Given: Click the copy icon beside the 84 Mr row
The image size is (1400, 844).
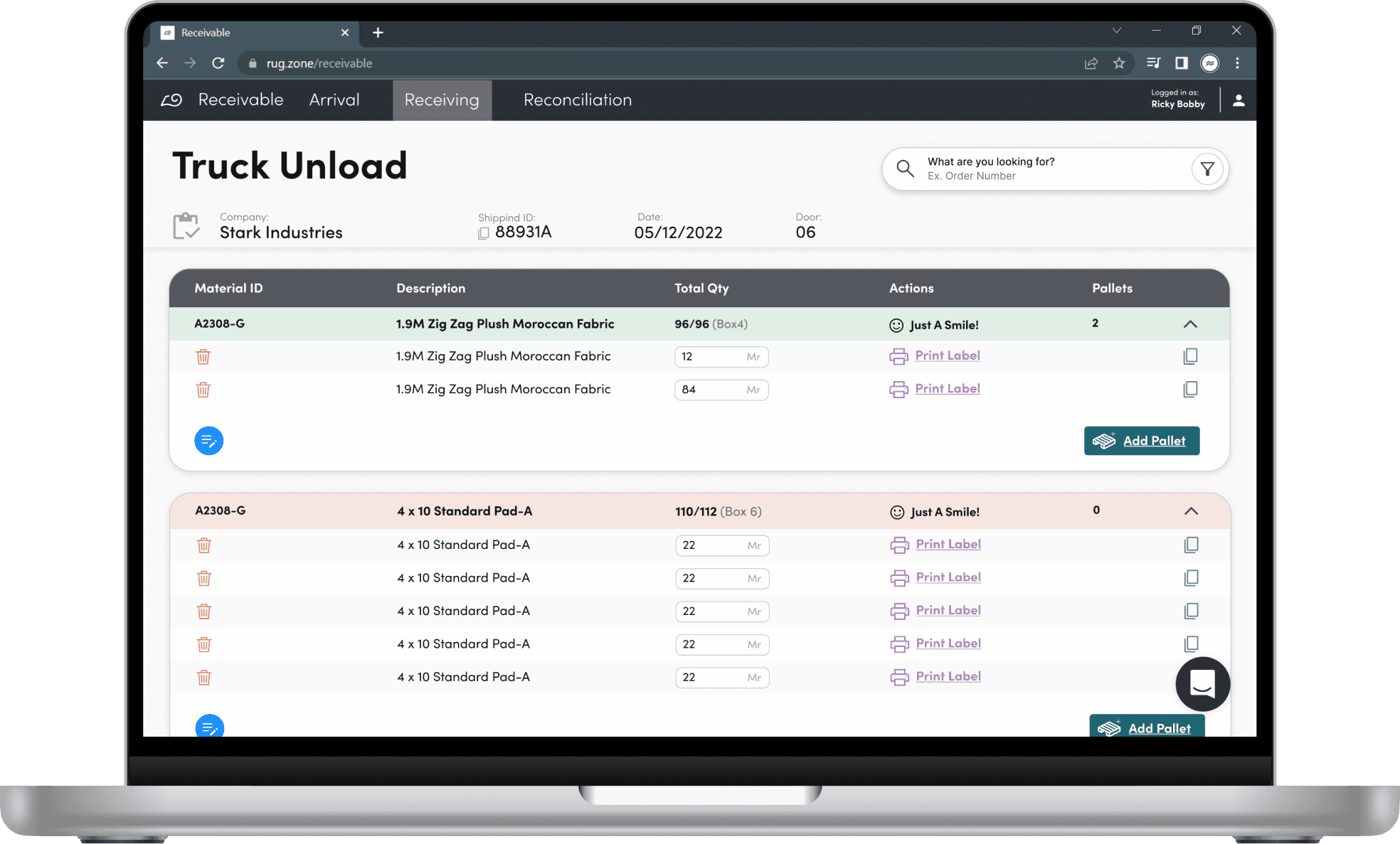Looking at the screenshot, I should tap(1190, 390).
